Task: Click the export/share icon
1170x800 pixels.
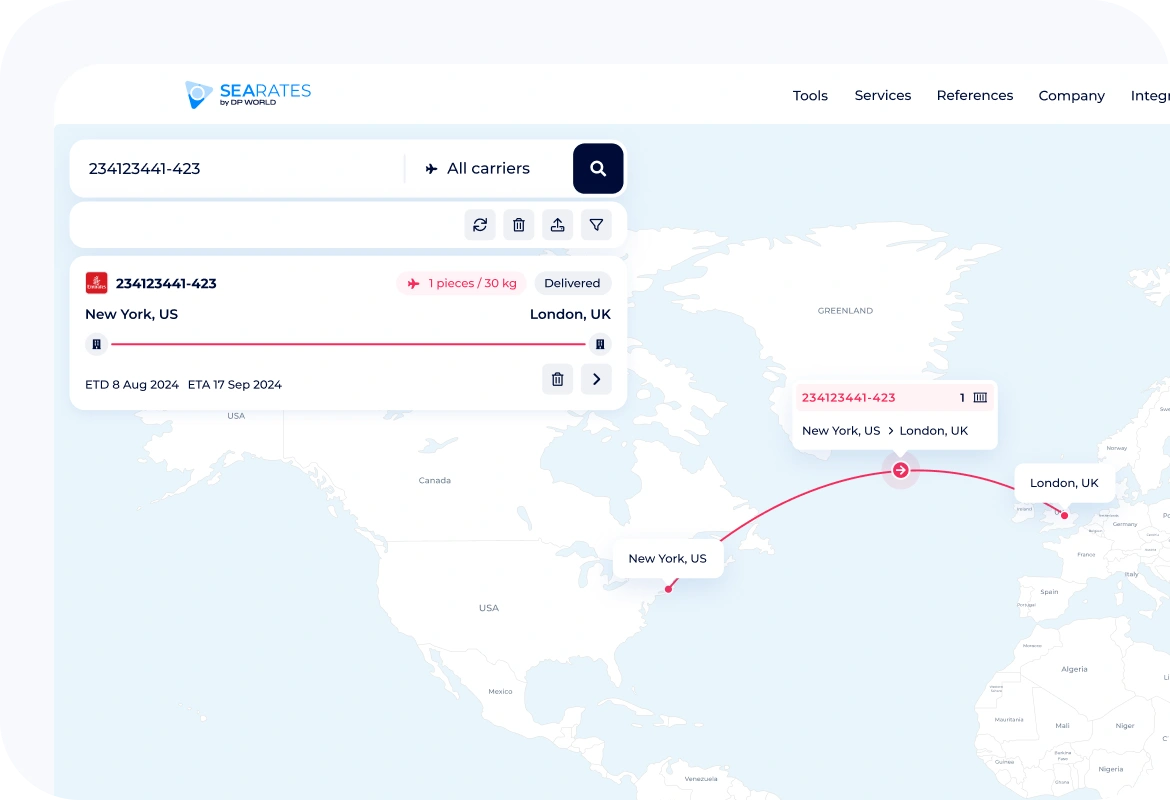Action: (x=557, y=225)
